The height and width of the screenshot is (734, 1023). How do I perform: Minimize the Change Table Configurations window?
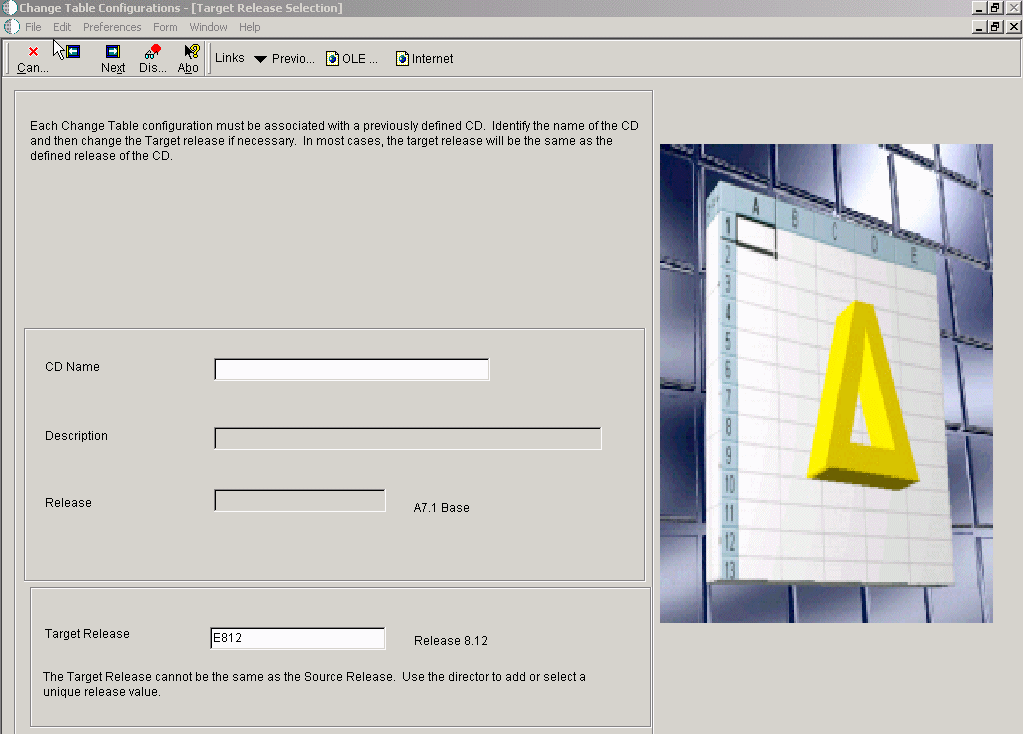point(979,8)
